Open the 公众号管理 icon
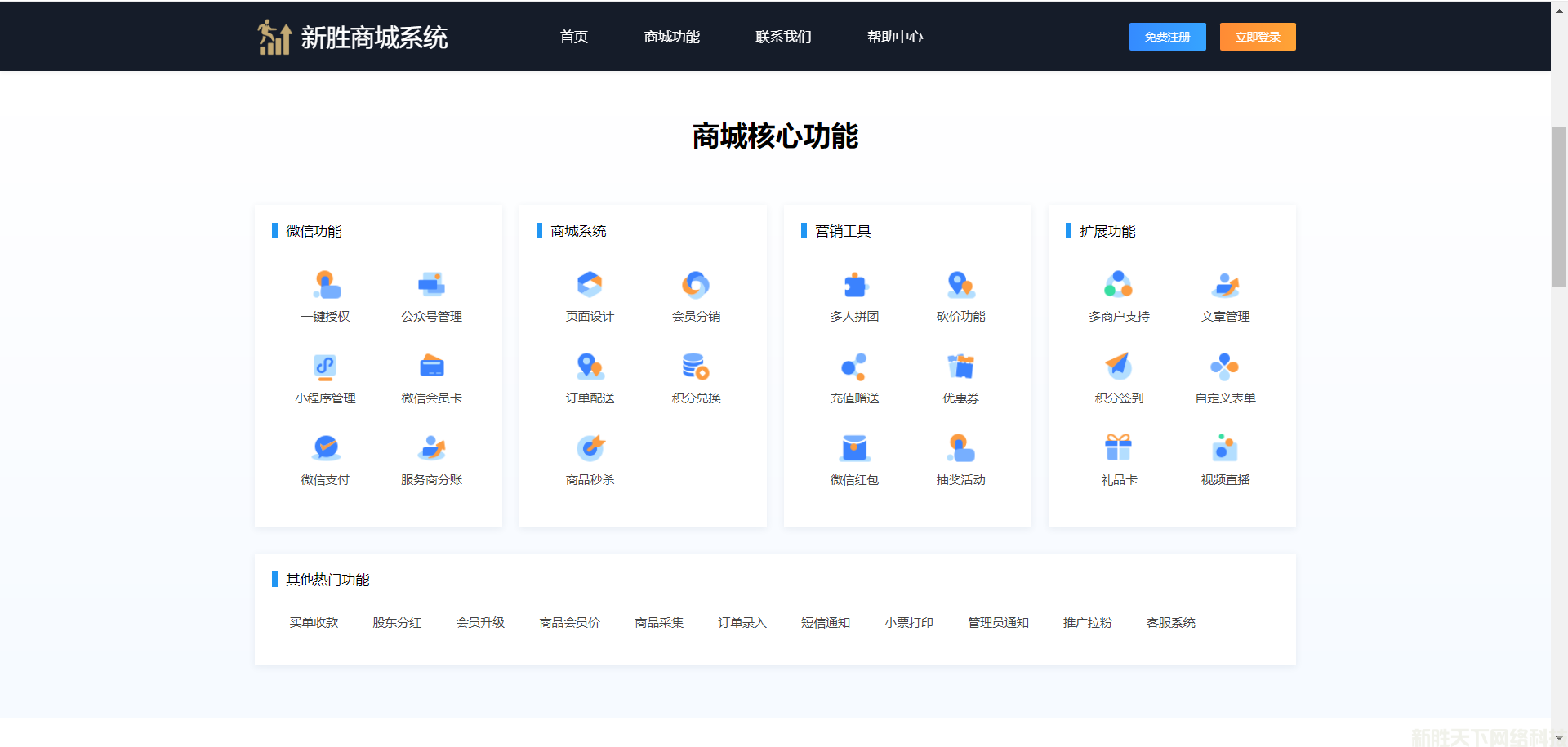 431,285
